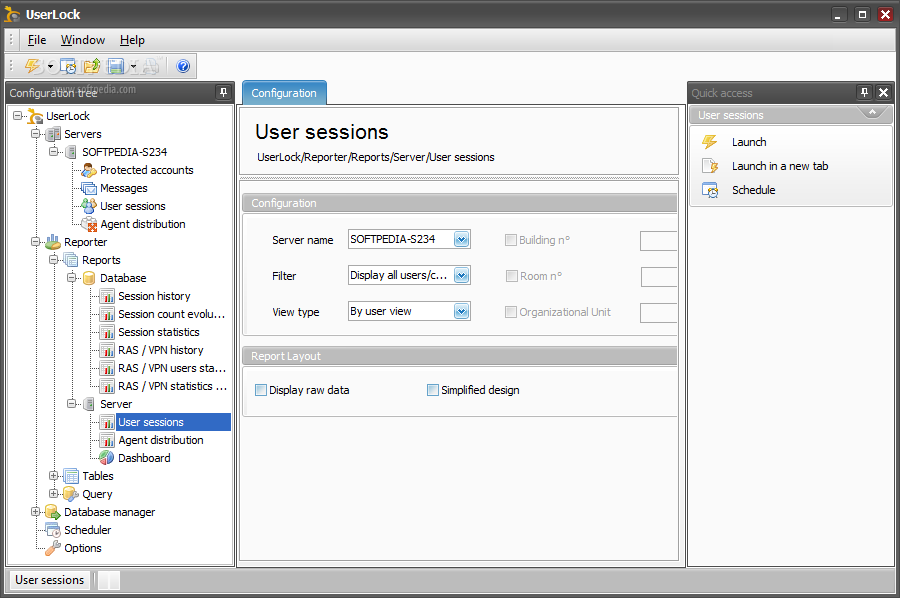Open the File menu
The width and height of the screenshot is (900, 598).
pos(37,40)
